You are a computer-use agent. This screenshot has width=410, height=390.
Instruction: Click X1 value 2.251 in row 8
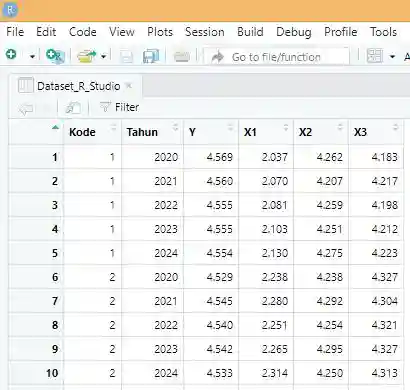pos(274,325)
